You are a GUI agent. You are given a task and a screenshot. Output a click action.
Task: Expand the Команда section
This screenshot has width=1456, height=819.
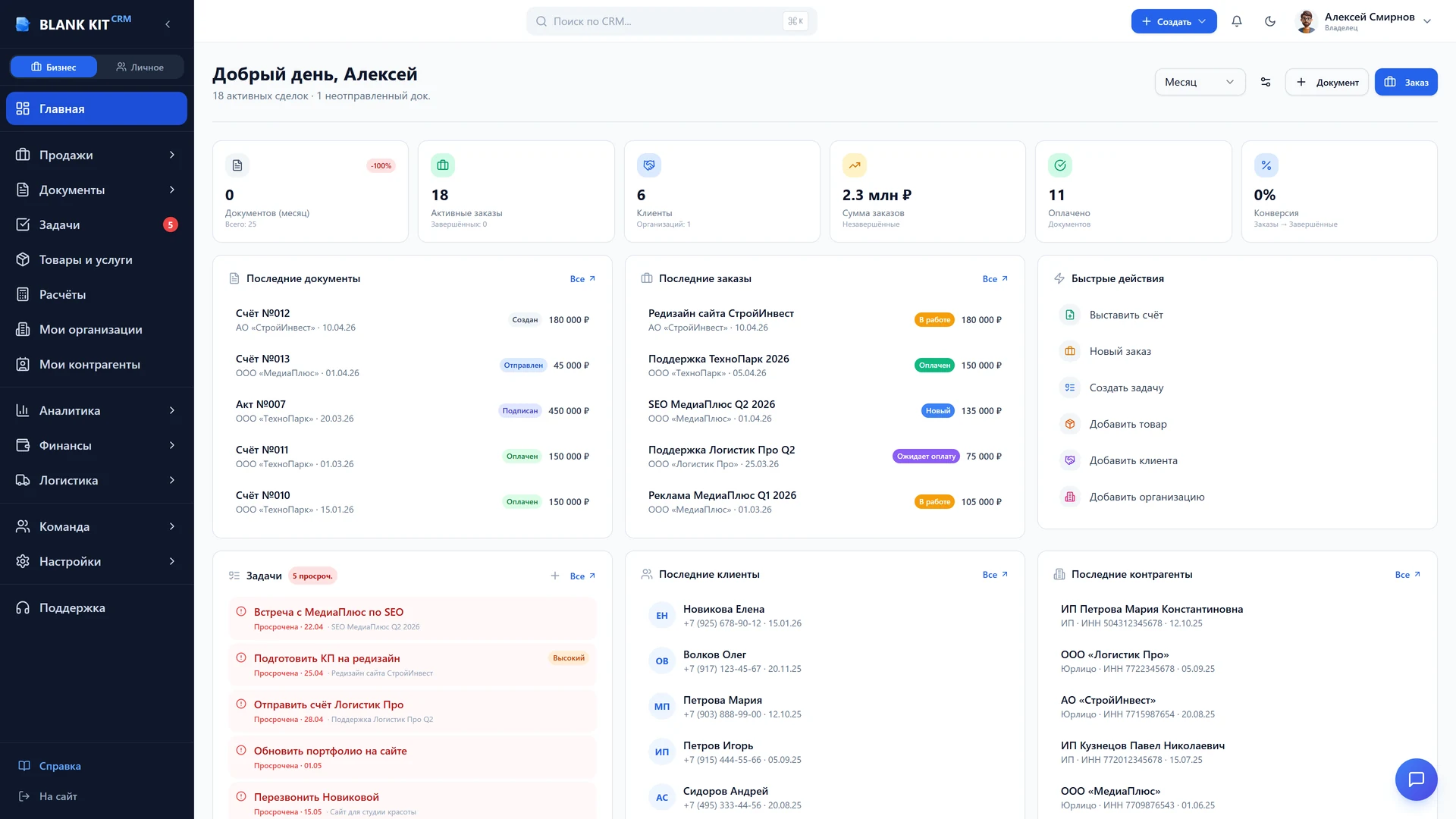point(96,526)
